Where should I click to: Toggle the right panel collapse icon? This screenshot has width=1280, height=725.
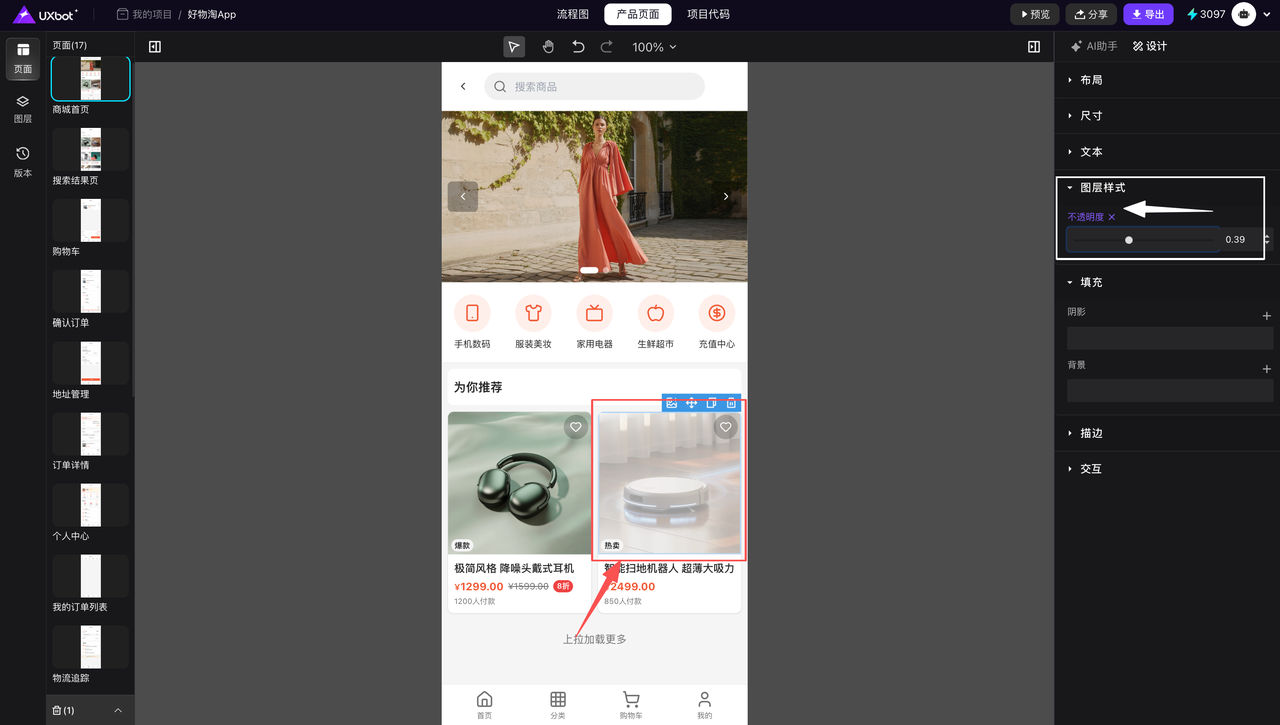[1034, 47]
